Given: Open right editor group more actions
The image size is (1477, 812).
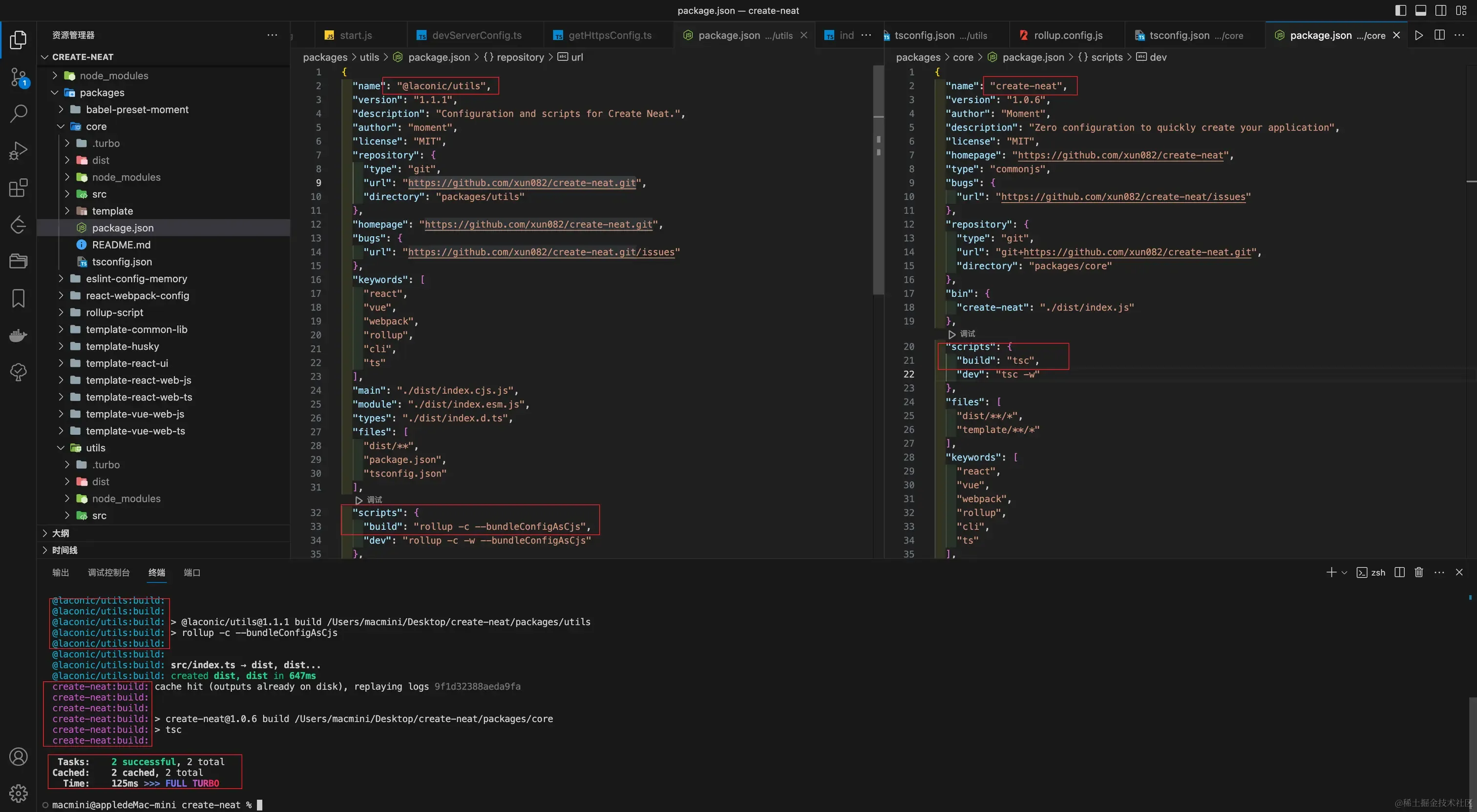Looking at the screenshot, I should [1459, 35].
